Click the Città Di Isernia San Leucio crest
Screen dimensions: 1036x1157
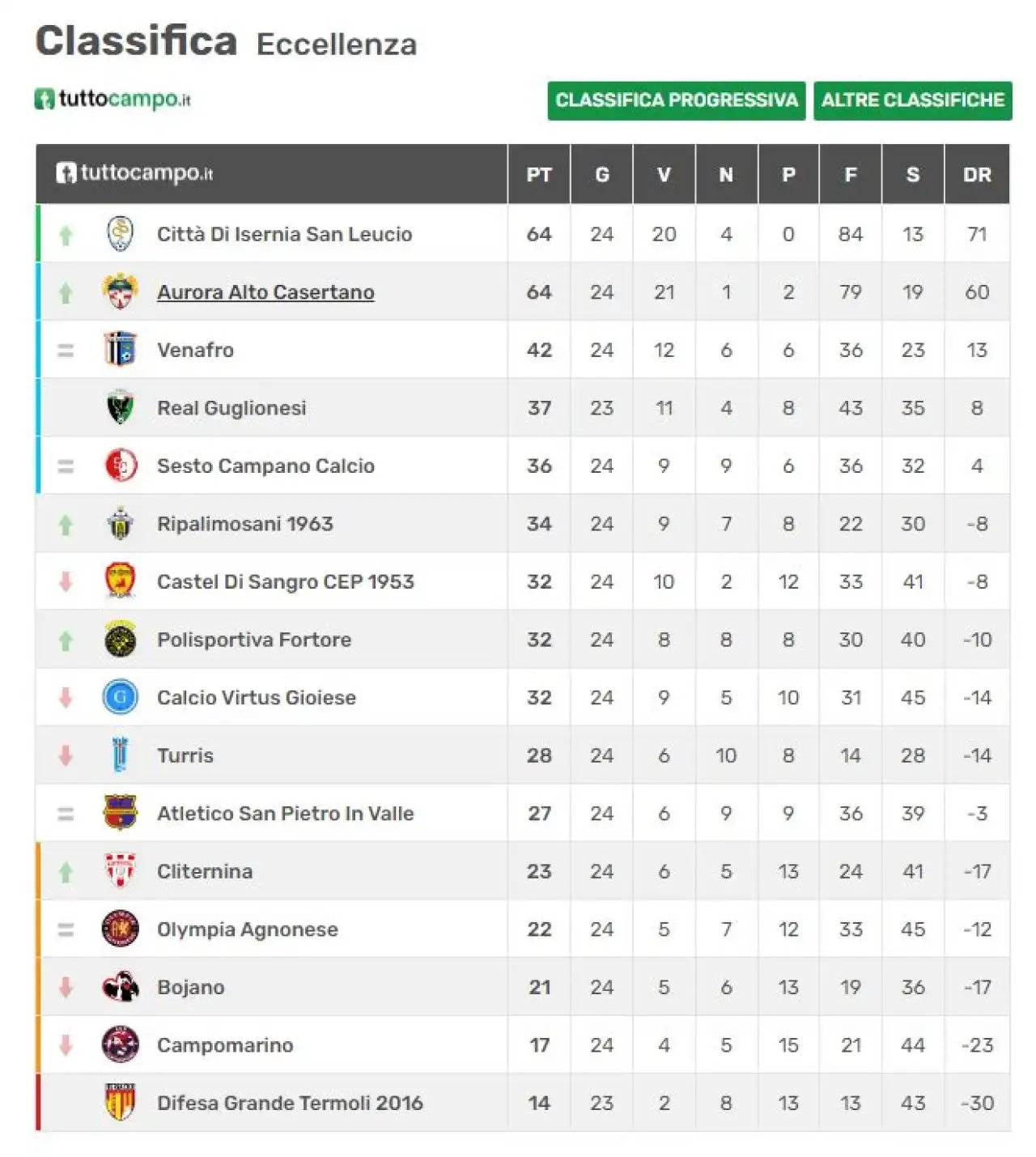pos(120,234)
